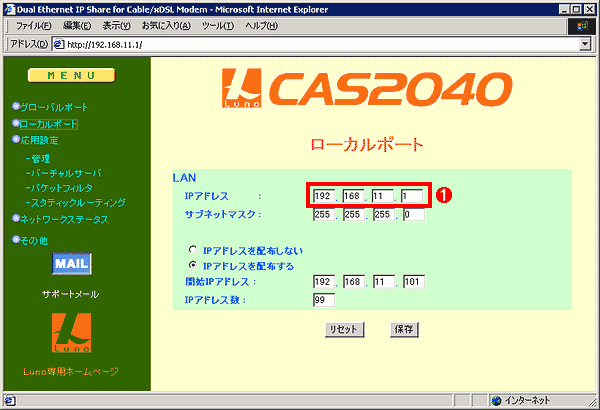Click the IP address third octet field 11
Screen dimensions: 600x410
[383, 196]
